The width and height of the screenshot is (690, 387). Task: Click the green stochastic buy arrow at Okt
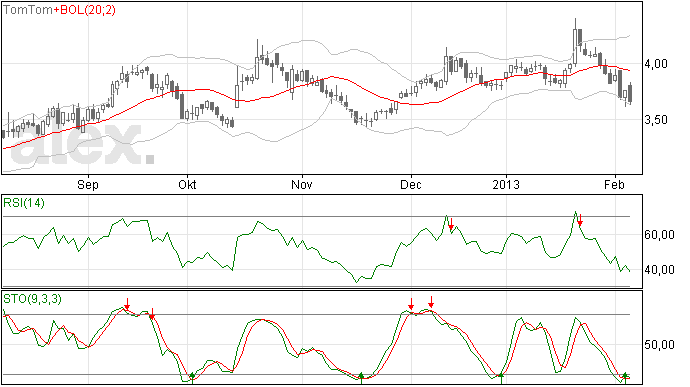(x=192, y=378)
